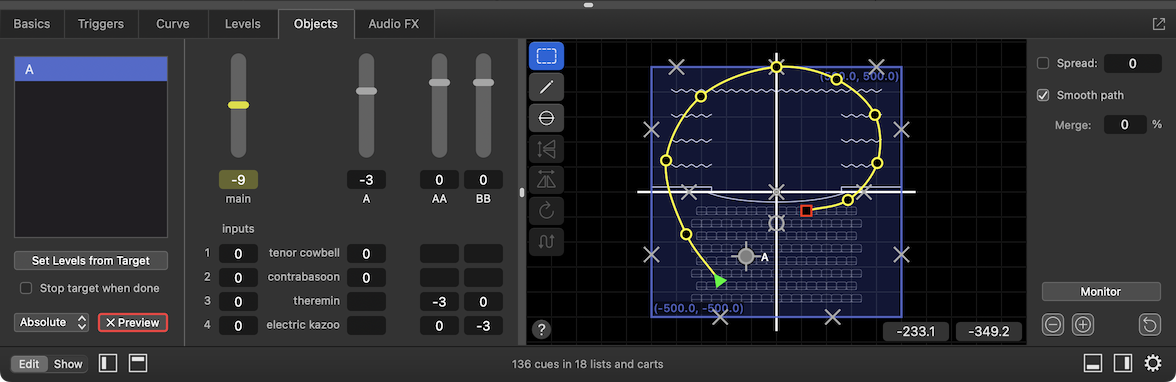Image resolution: width=1176 pixels, height=382 pixels.
Task: Zoom in with the plus button
Action: (1083, 325)
